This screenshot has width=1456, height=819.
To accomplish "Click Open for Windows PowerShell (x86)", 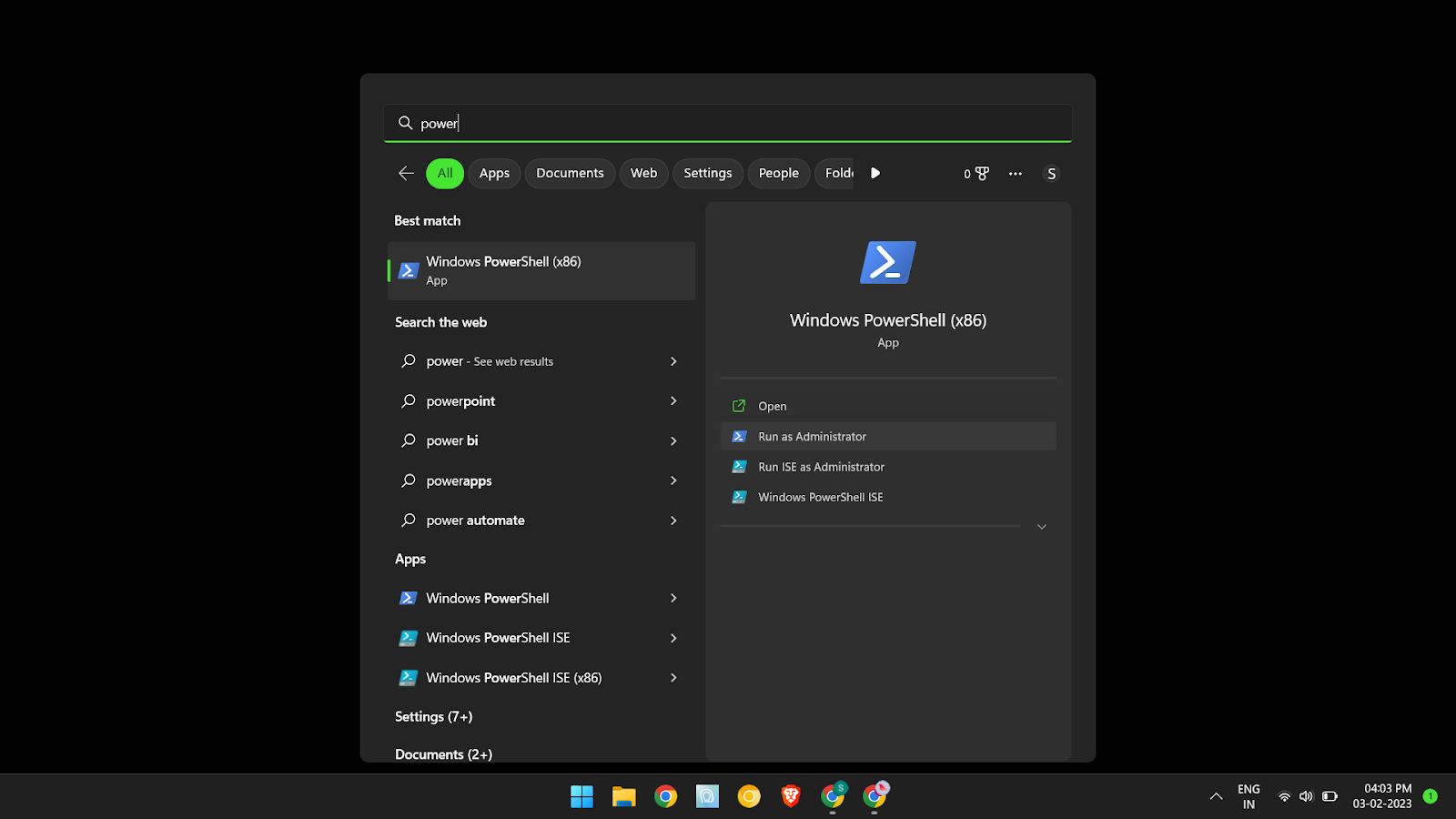I will click(x=888, y=406).
